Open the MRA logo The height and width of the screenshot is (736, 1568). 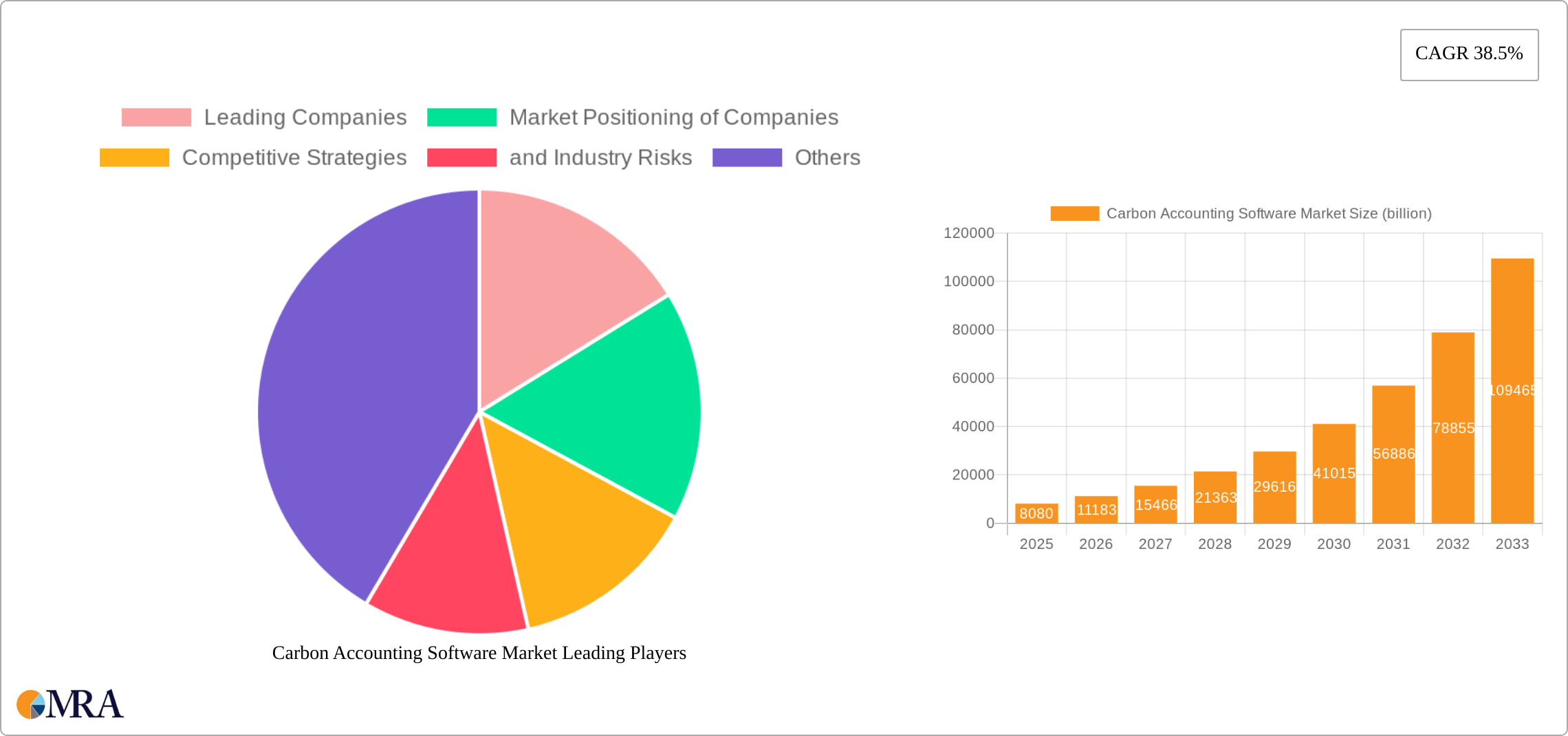pos(70,704)
